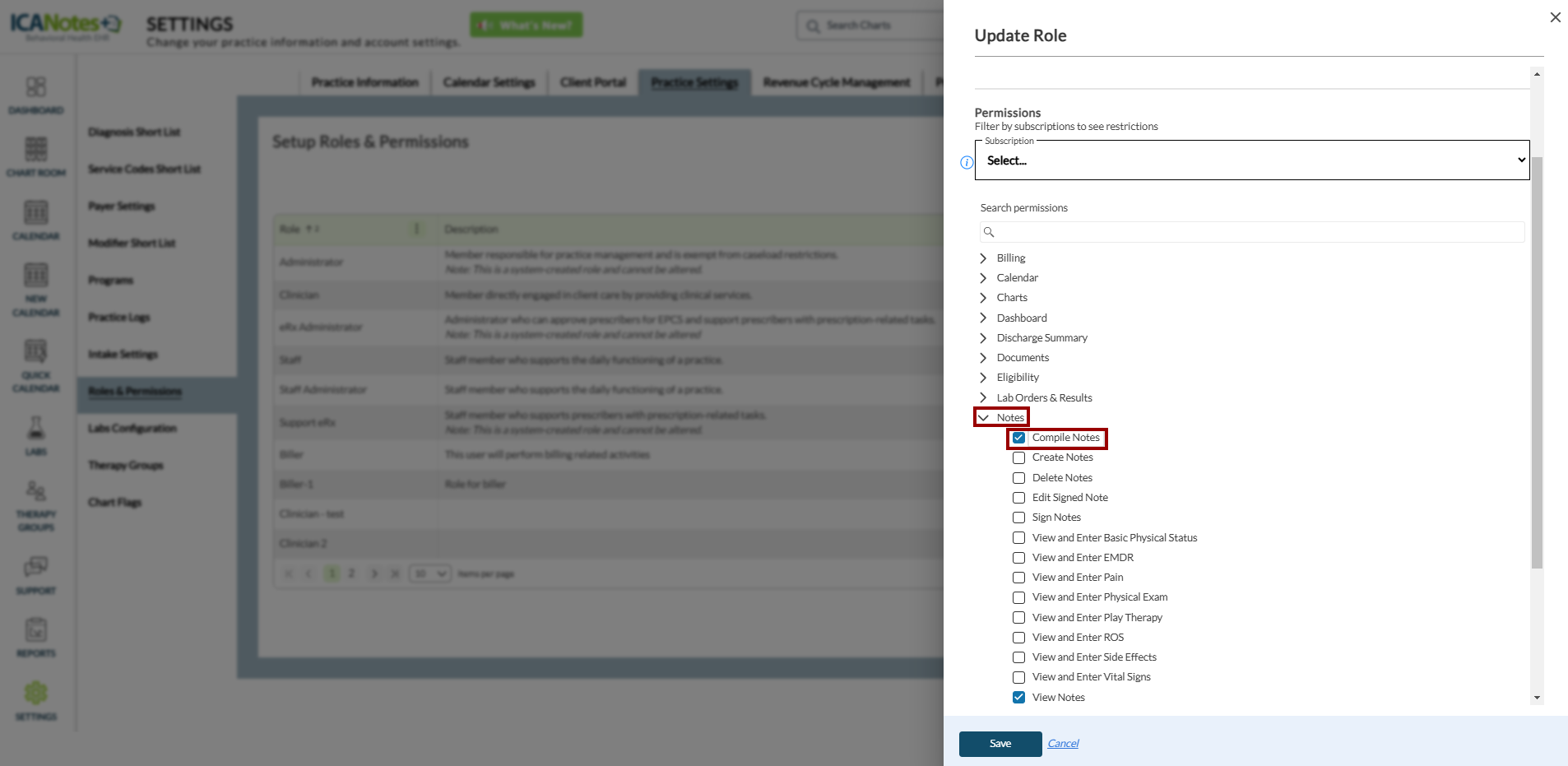Click the Settings gear icon in sidebar
Screen dimensions: 1568x766
(x=35, y=694)
